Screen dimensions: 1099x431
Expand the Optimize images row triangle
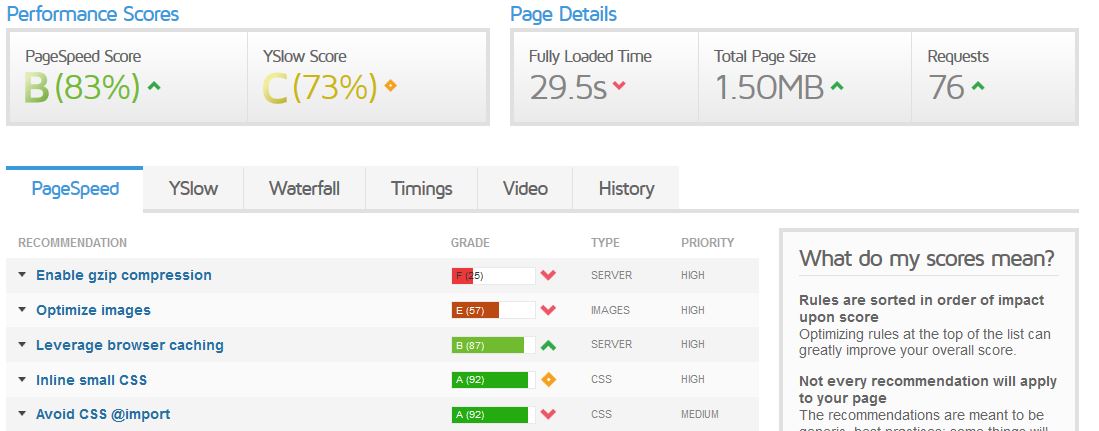pyautogui.click(x=22, y=310)
